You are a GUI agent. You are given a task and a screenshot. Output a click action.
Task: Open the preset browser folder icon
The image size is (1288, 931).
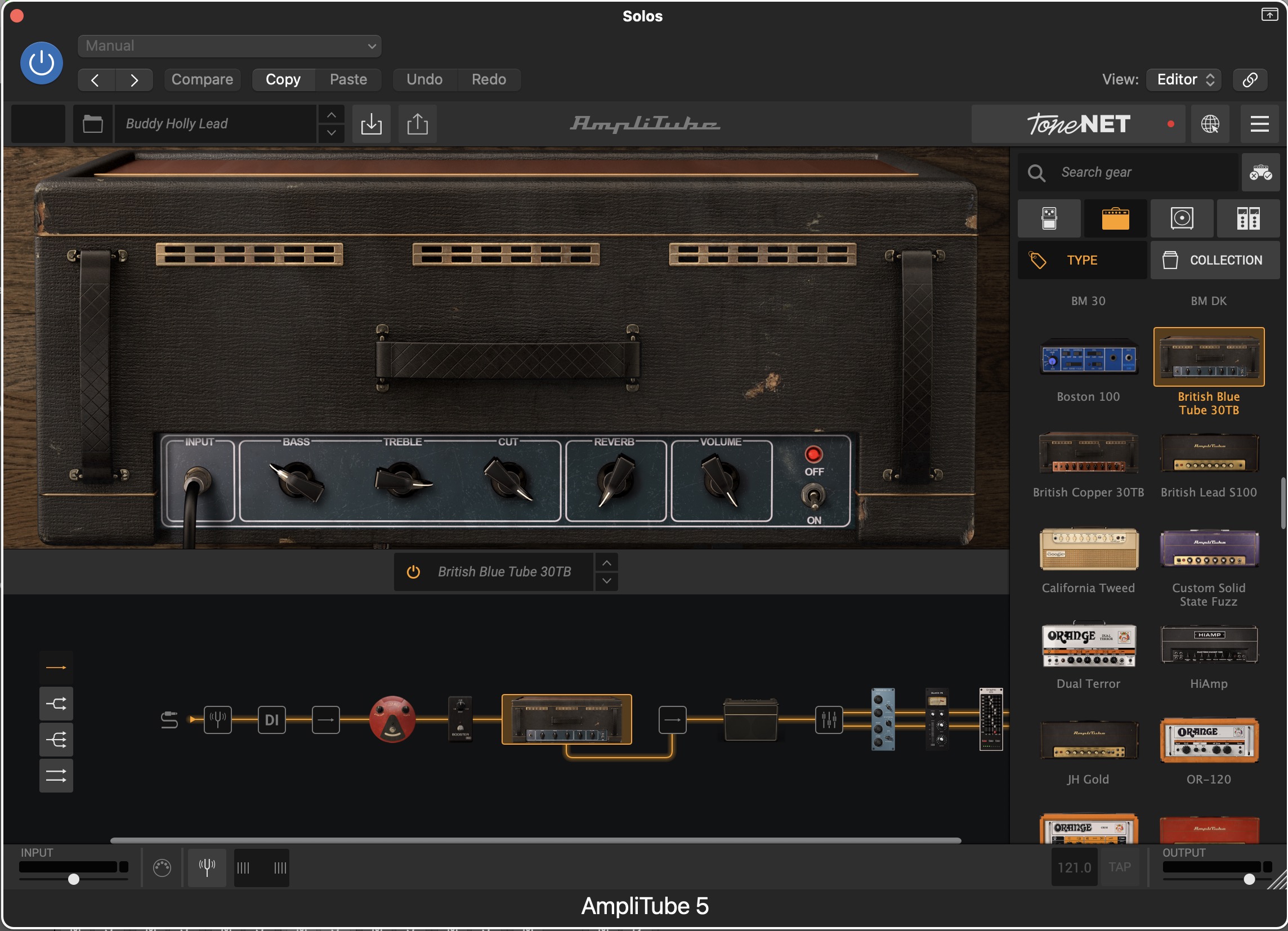tap(92, 124)
